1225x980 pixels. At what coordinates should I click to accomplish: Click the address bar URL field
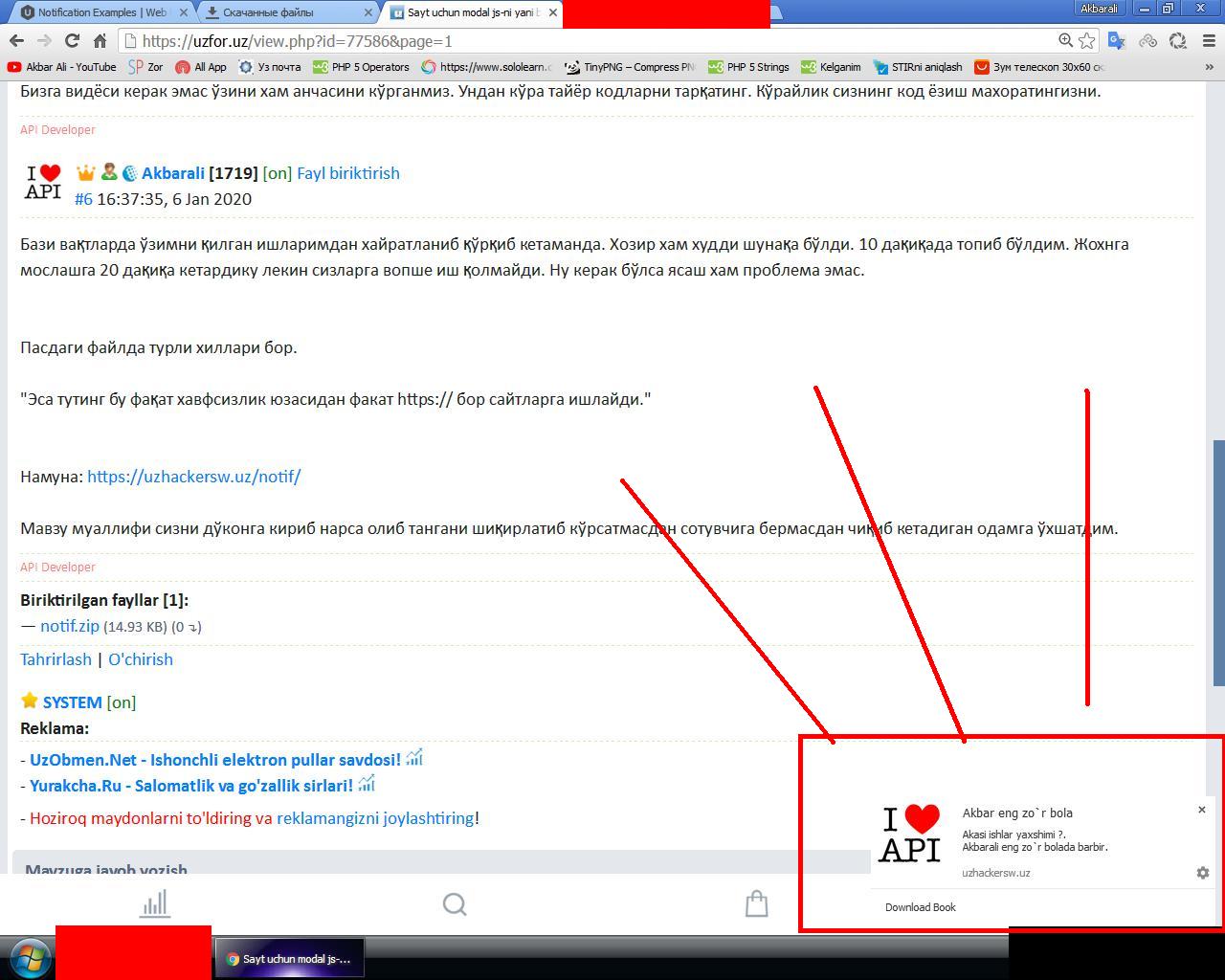click(574, 41)
